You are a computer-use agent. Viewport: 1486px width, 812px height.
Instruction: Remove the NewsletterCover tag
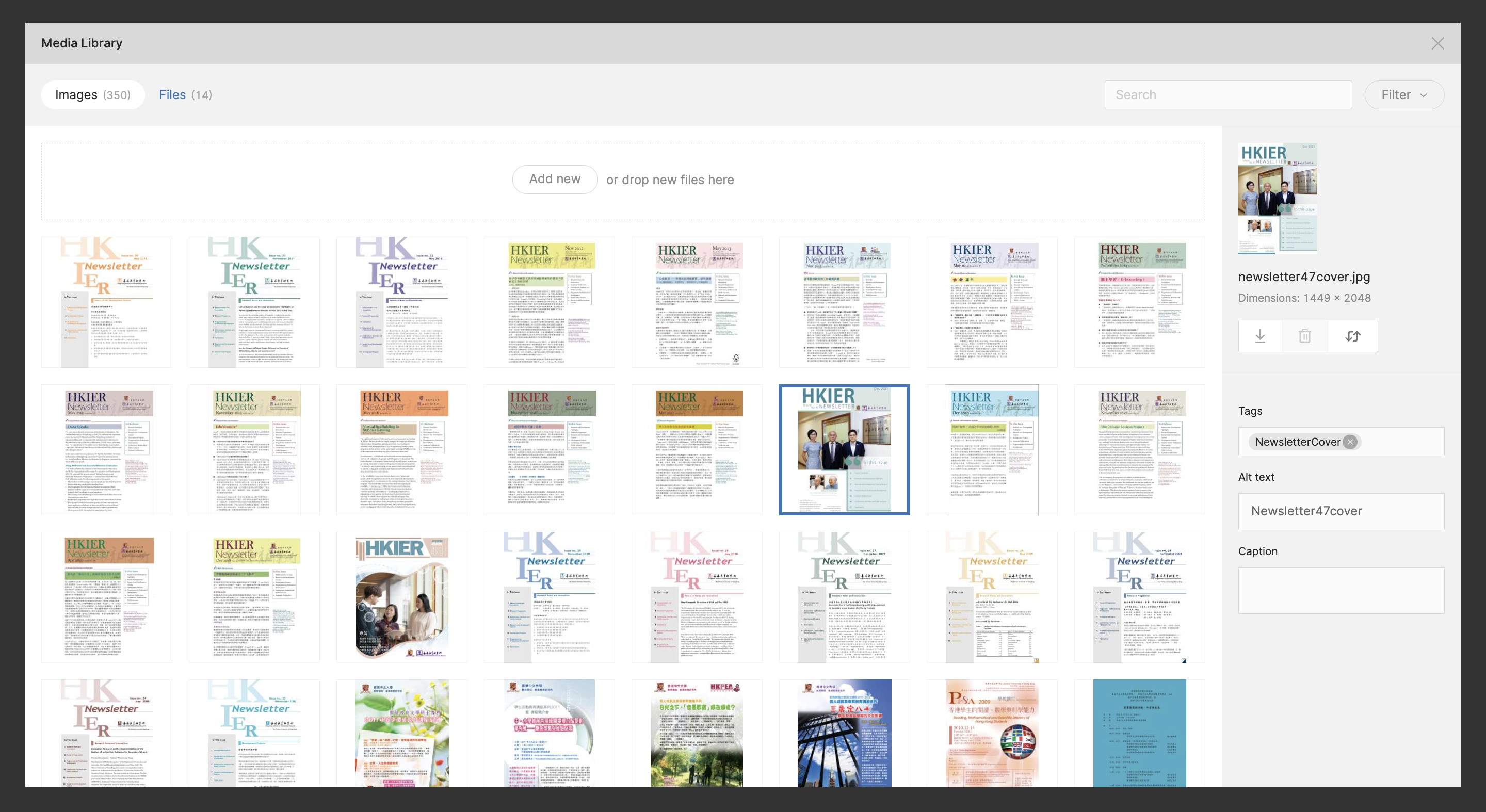(x=1350, y=442)
